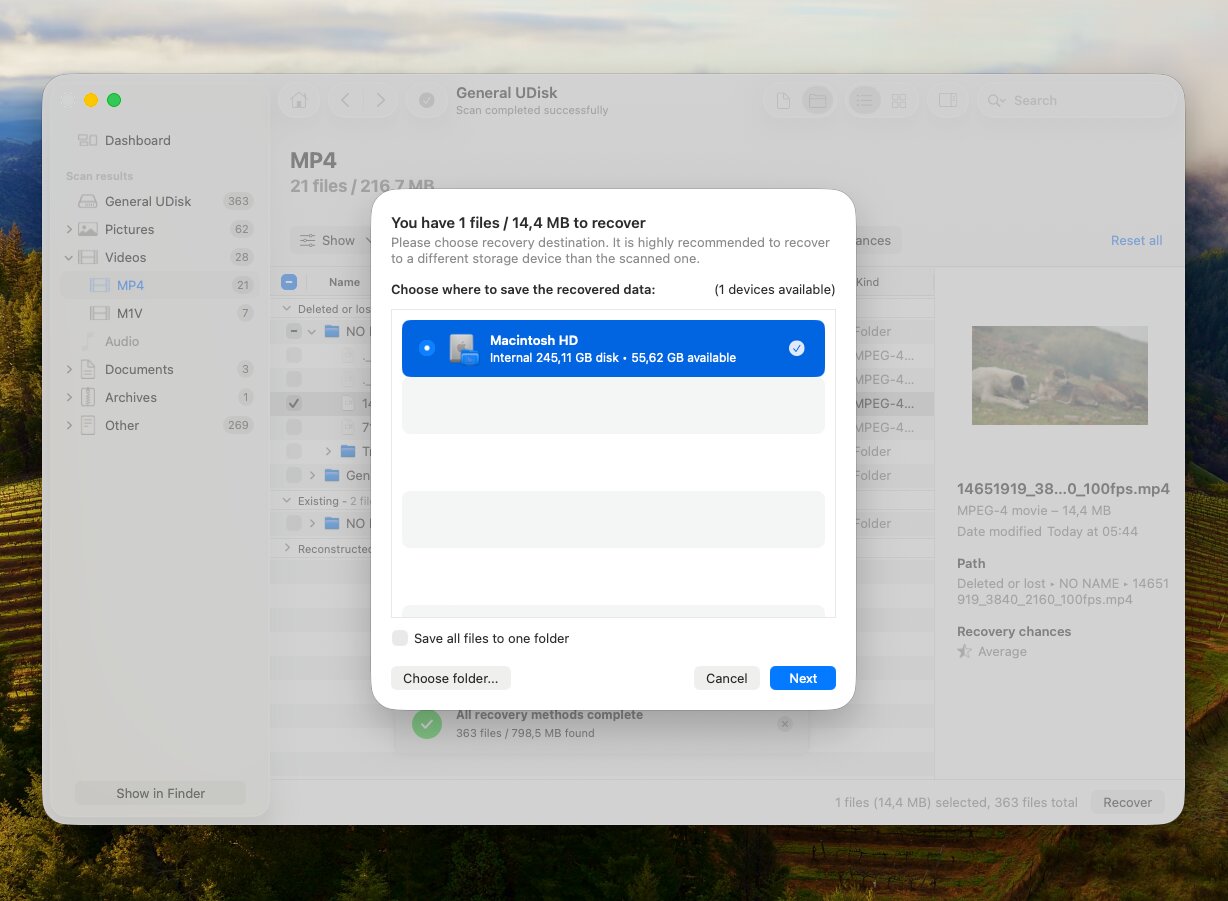Click the Average recovery chances star

click(964, 651)
